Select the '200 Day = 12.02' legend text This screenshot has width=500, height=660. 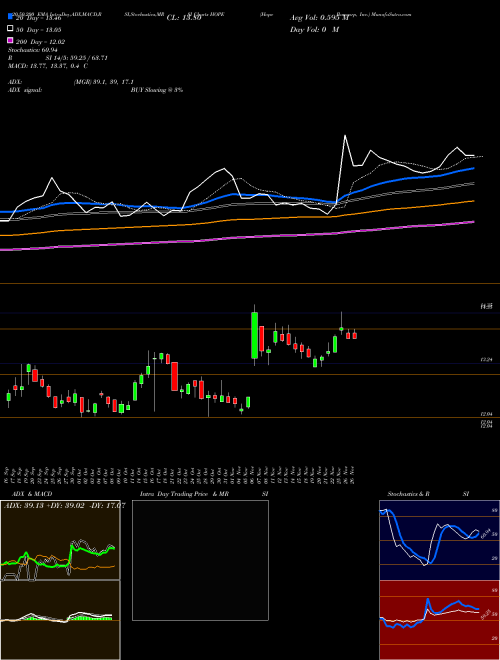click(x=40, y=42)
